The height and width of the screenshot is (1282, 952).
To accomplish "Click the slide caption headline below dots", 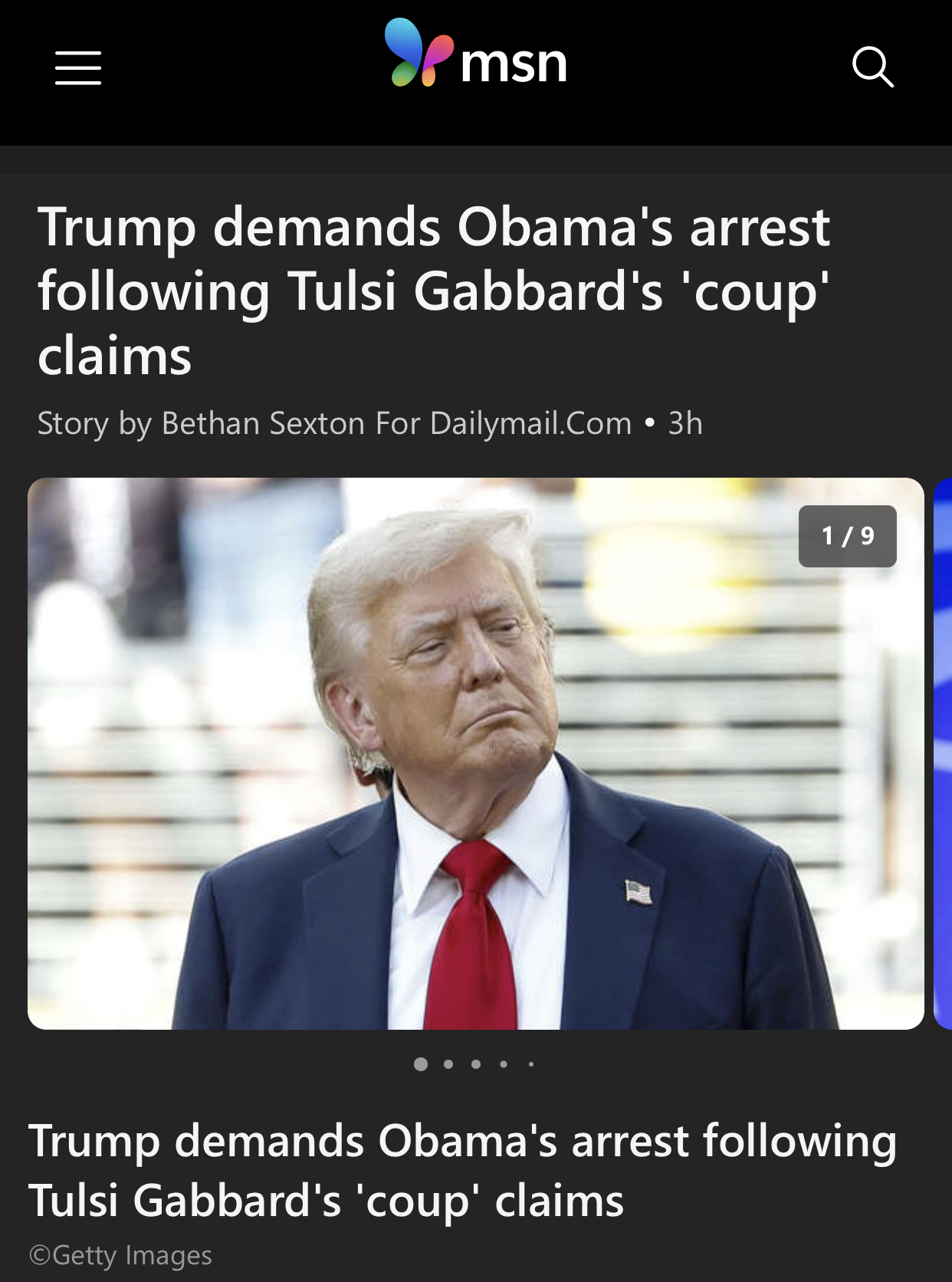I will click(463, 1170).
